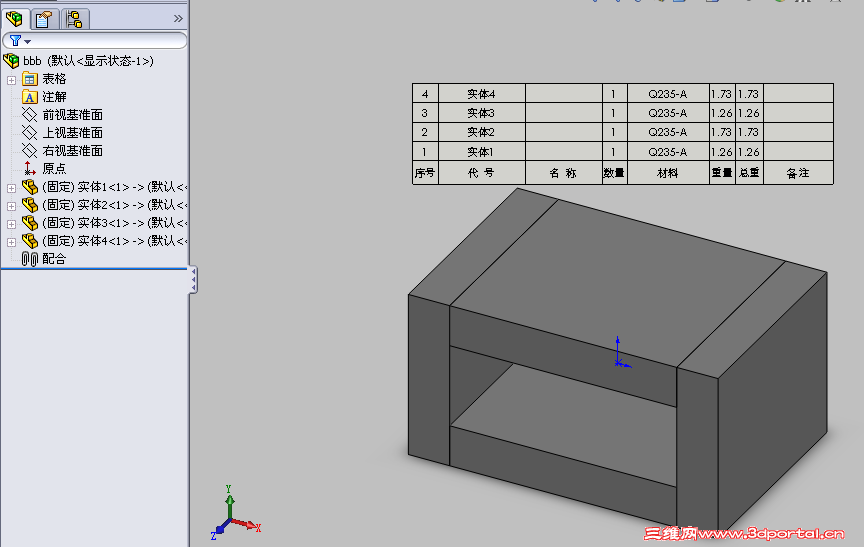This screenshot has height=547, width=864.
Task: Open the FeatureManager design tree tab
Action: tap(14, 19)
